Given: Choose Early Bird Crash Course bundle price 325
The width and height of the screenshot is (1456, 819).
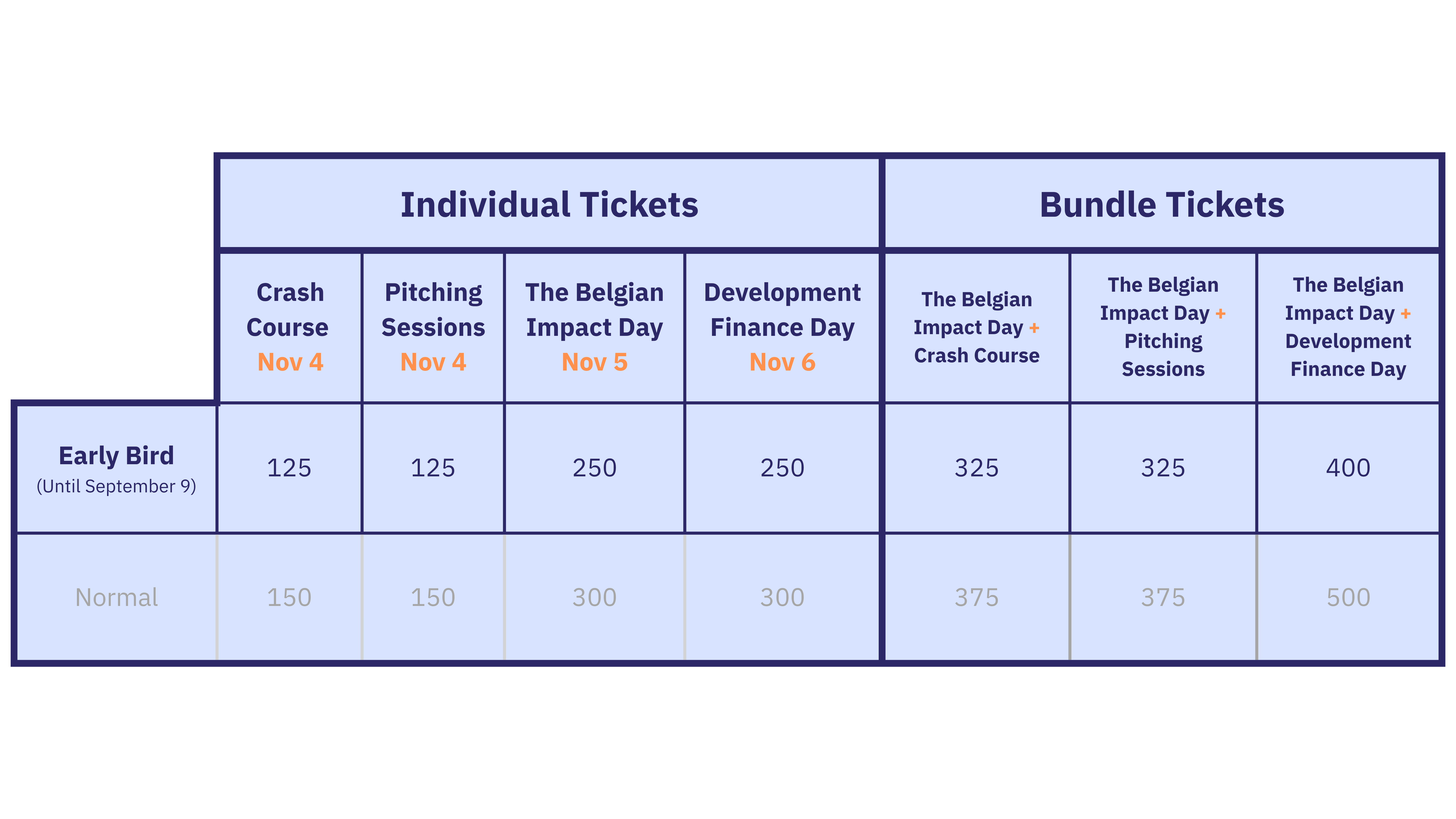Looking at the screenshot, I should (x=977, y=468).
